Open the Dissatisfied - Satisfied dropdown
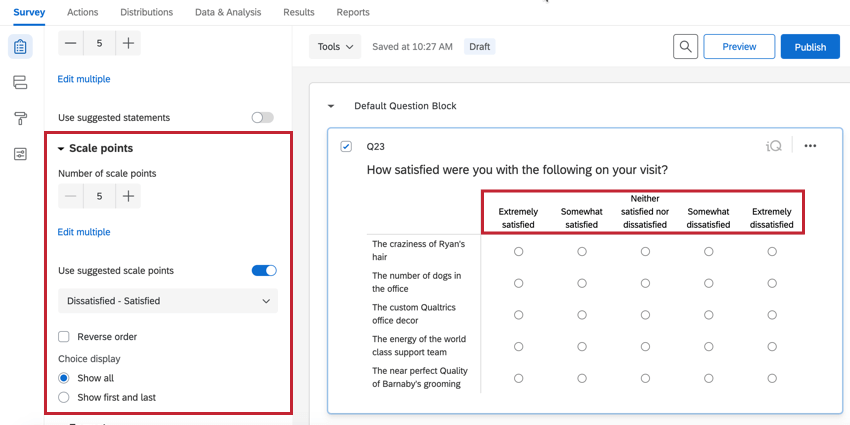Screen dimensions: 850x425 168,300
